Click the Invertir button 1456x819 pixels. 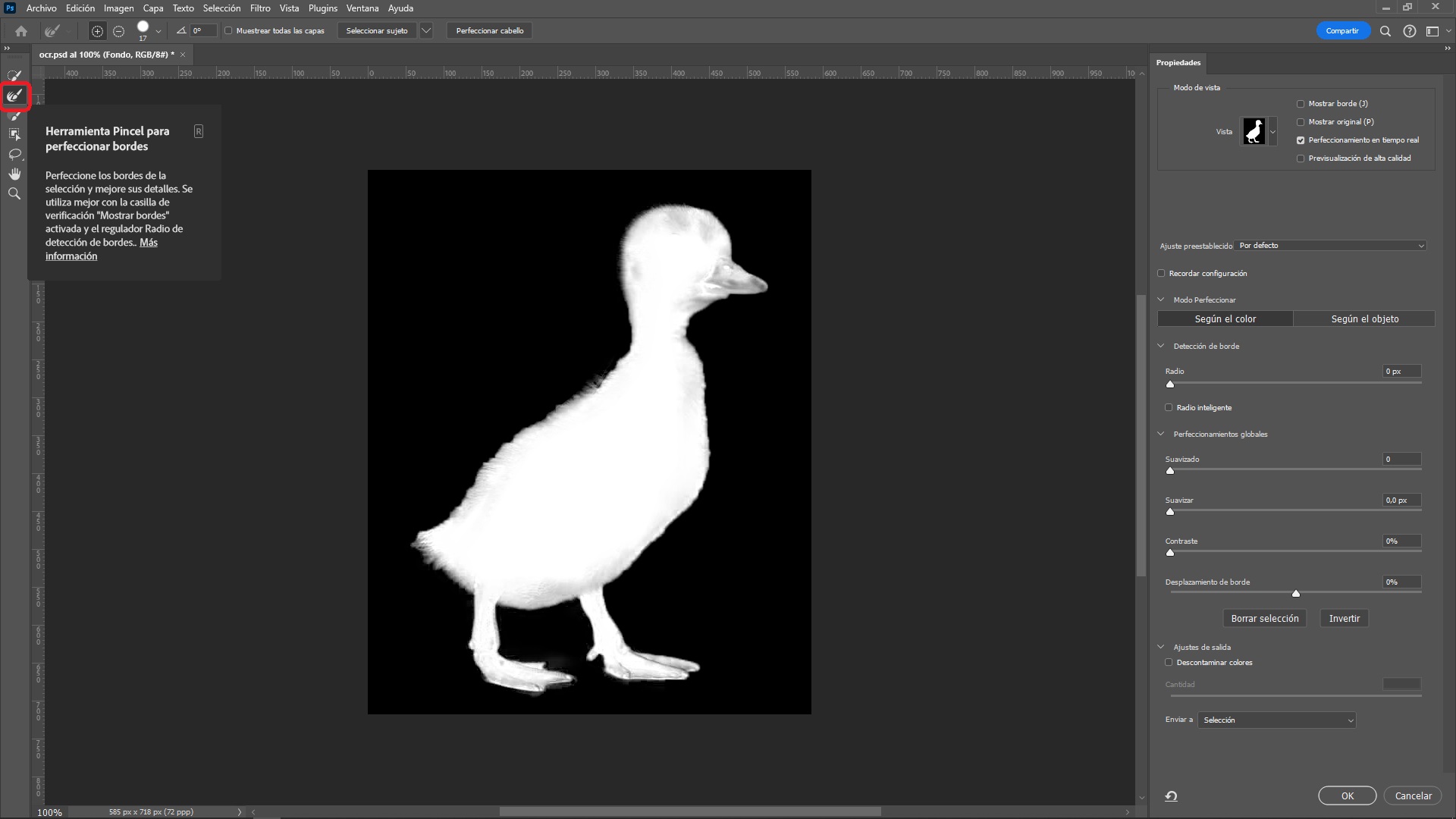tap(1345, 619)
